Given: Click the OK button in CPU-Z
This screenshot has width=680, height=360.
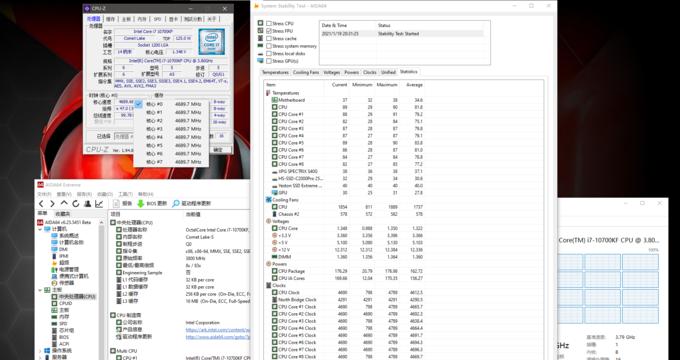Looking at the screenshot, I should click(x=218, y=150).
